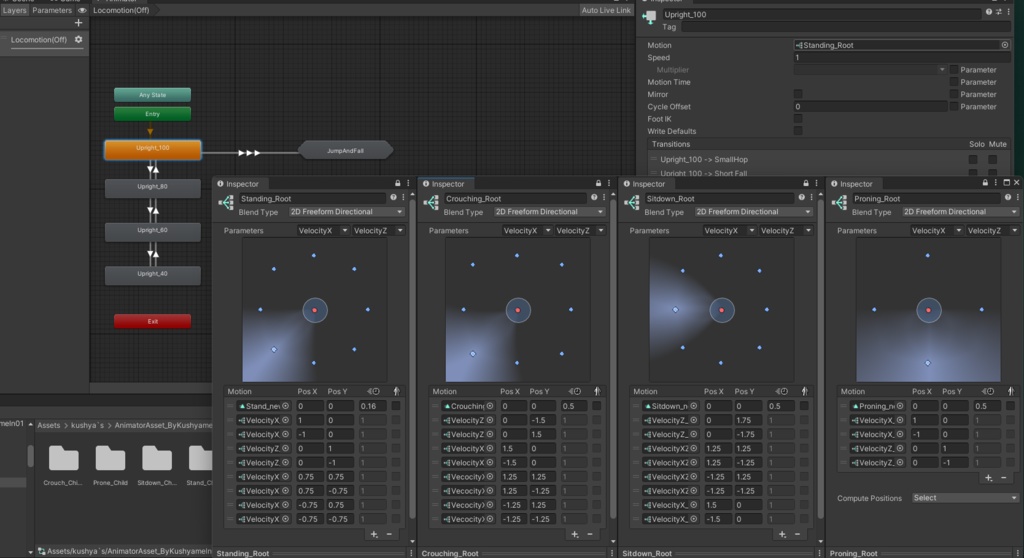1024x558 pixels.
Task: Lock the Proning_Root inspector panel
Action: coord(985,184)
